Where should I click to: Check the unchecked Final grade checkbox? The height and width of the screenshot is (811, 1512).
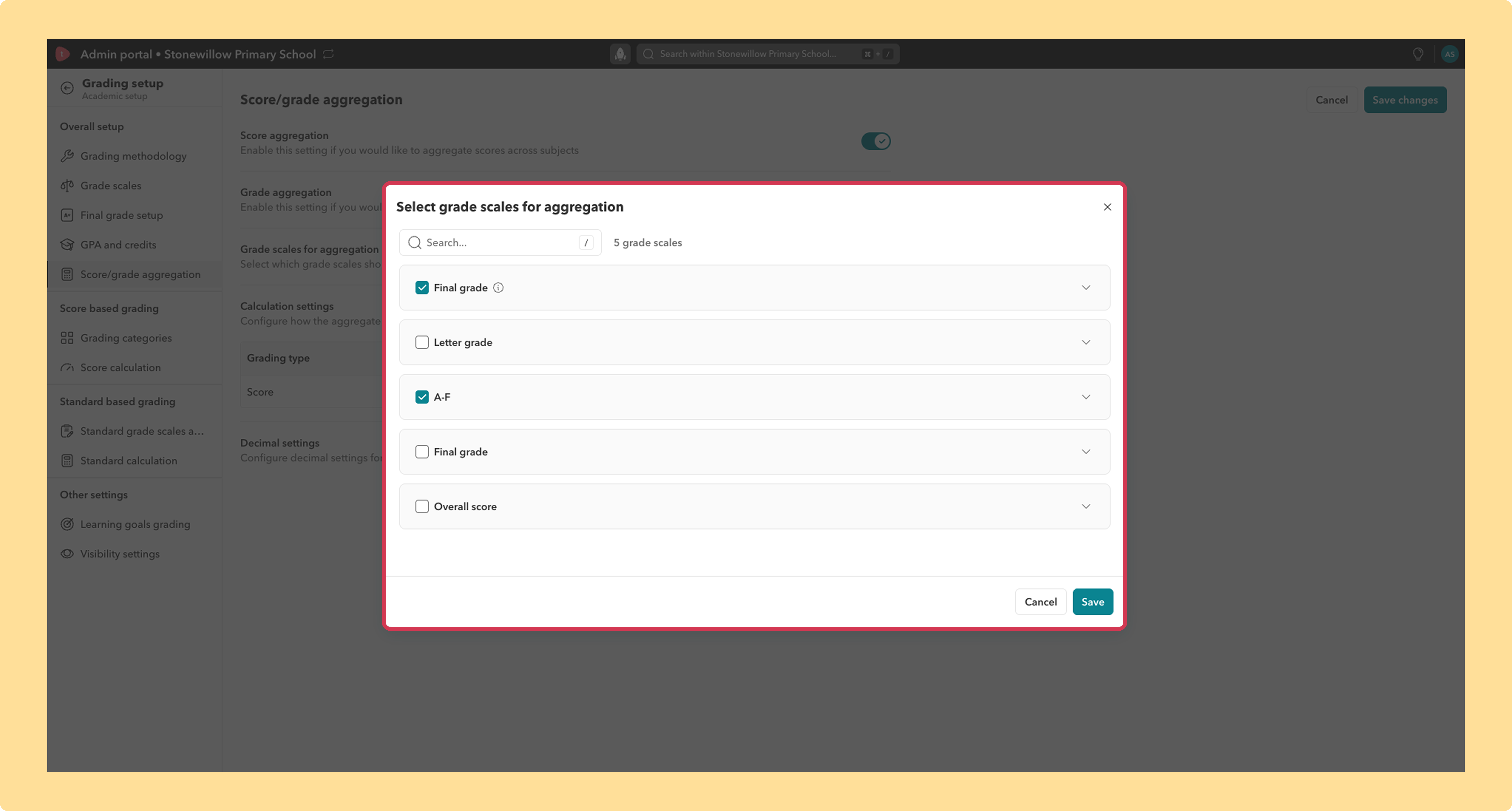pos(422,452)
